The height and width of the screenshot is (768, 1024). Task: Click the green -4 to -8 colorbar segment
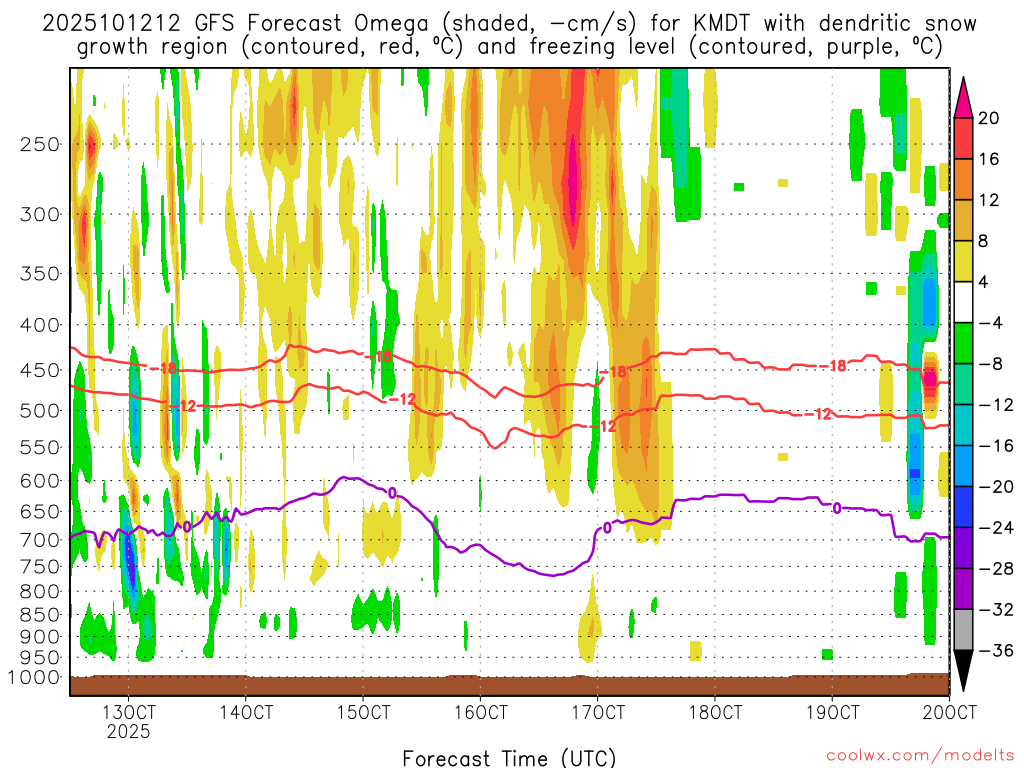coord(963,344)
